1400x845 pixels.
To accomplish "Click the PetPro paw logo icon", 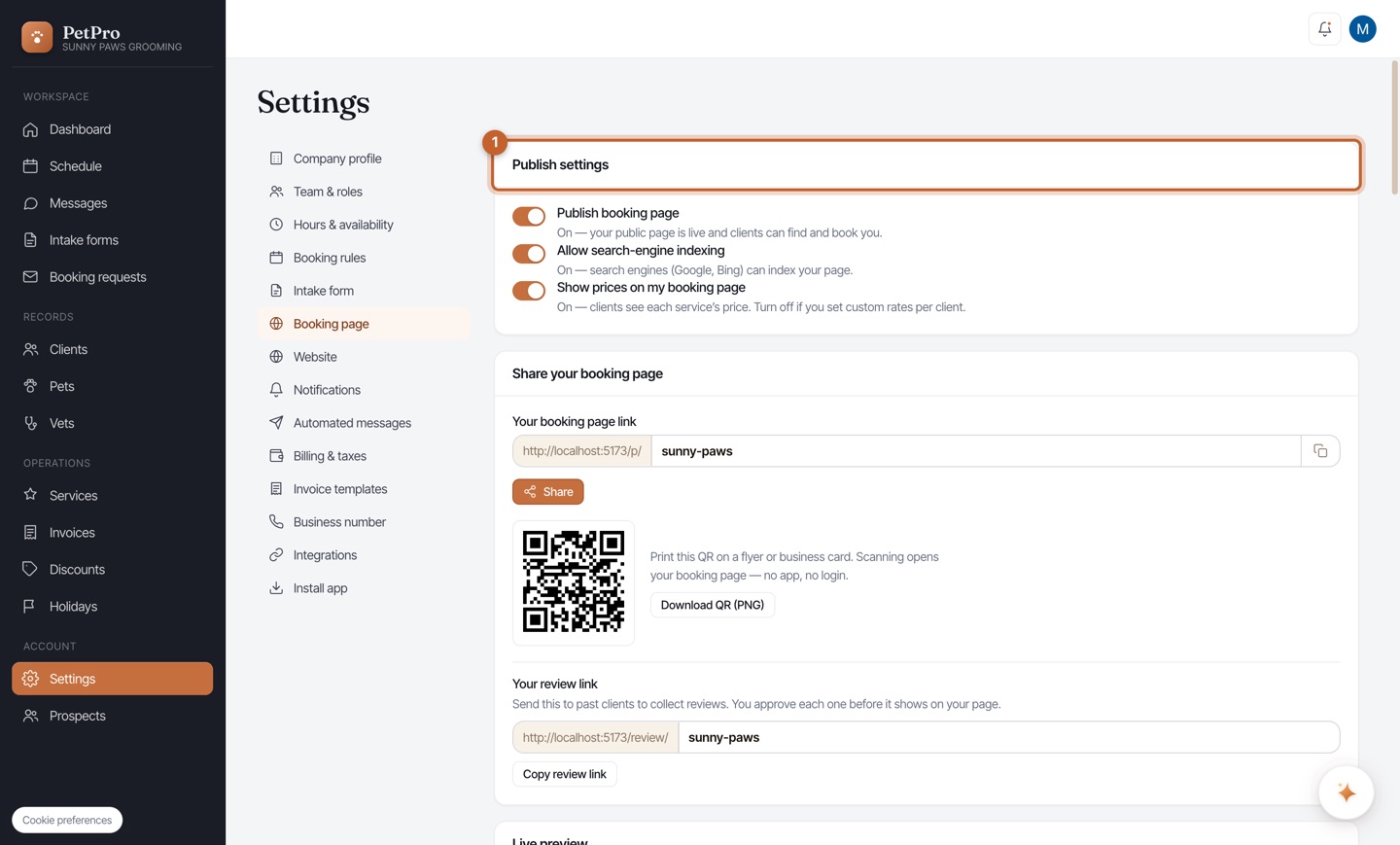I will [x=37, y=37].
